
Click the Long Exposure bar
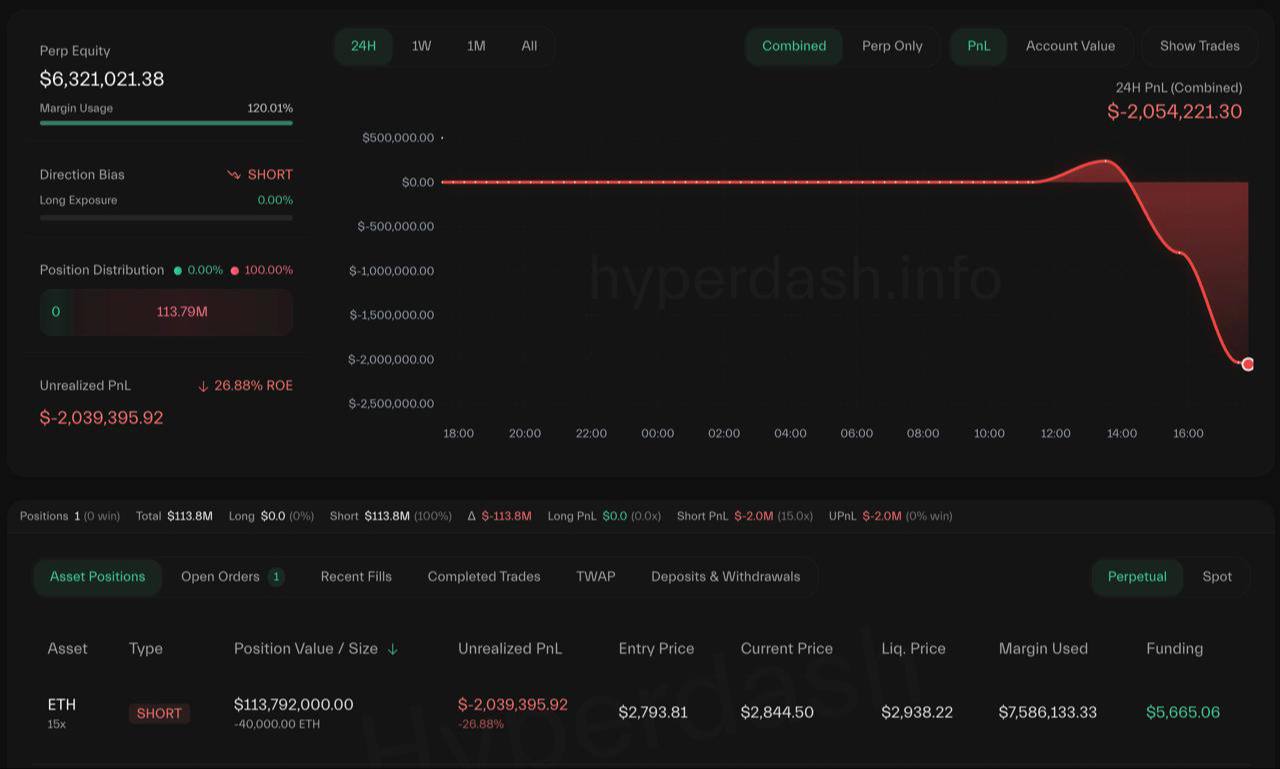[166, 217]
